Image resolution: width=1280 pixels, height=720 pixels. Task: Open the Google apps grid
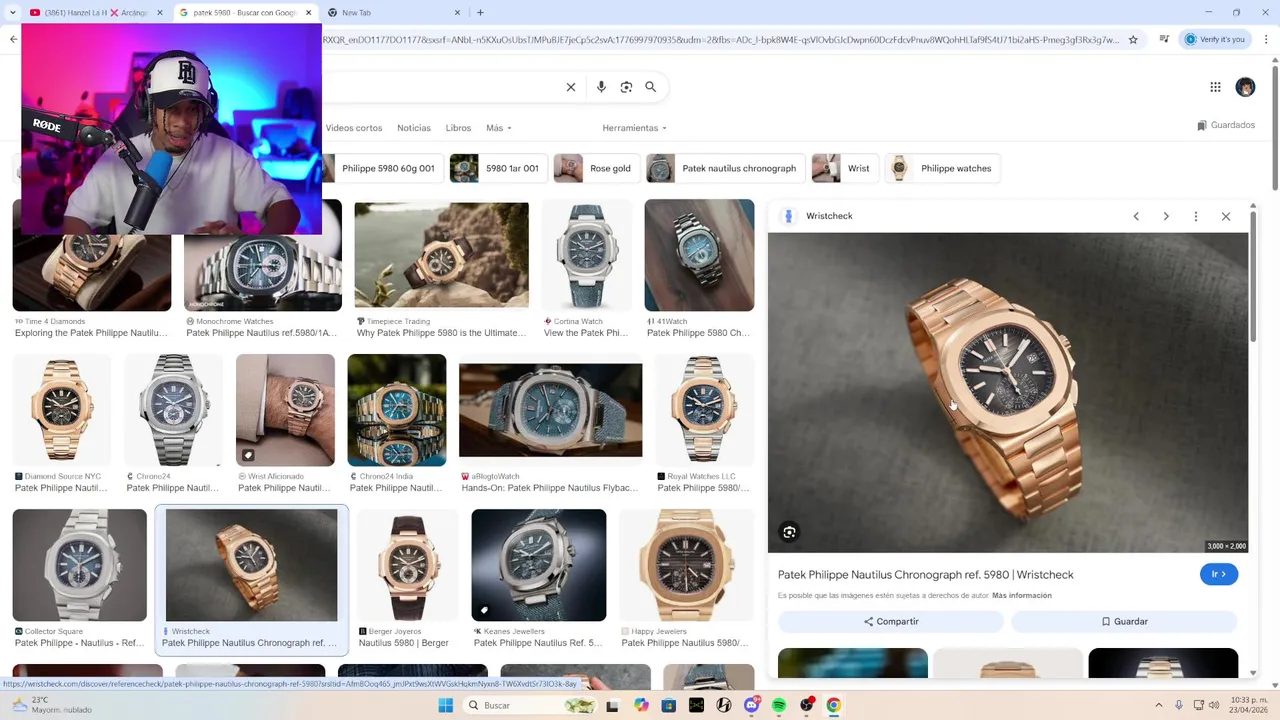pyautogui.click(x=1215, y=87)
